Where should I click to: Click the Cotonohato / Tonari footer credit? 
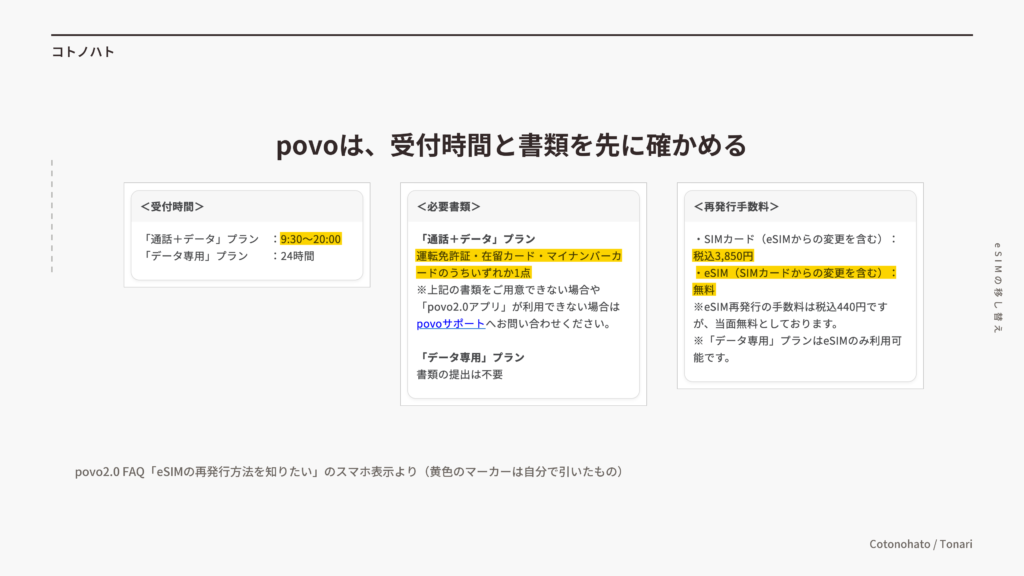[x=921, y=544]
